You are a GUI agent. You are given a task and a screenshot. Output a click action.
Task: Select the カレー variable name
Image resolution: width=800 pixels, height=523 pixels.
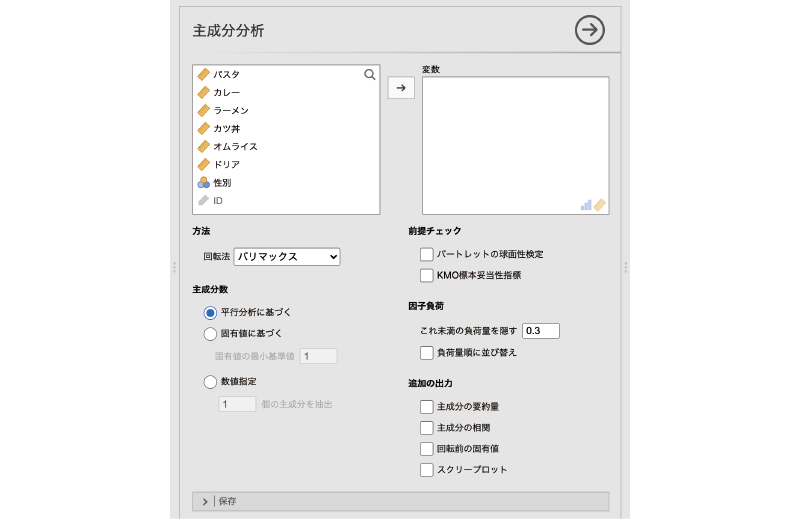pos(227,92)
